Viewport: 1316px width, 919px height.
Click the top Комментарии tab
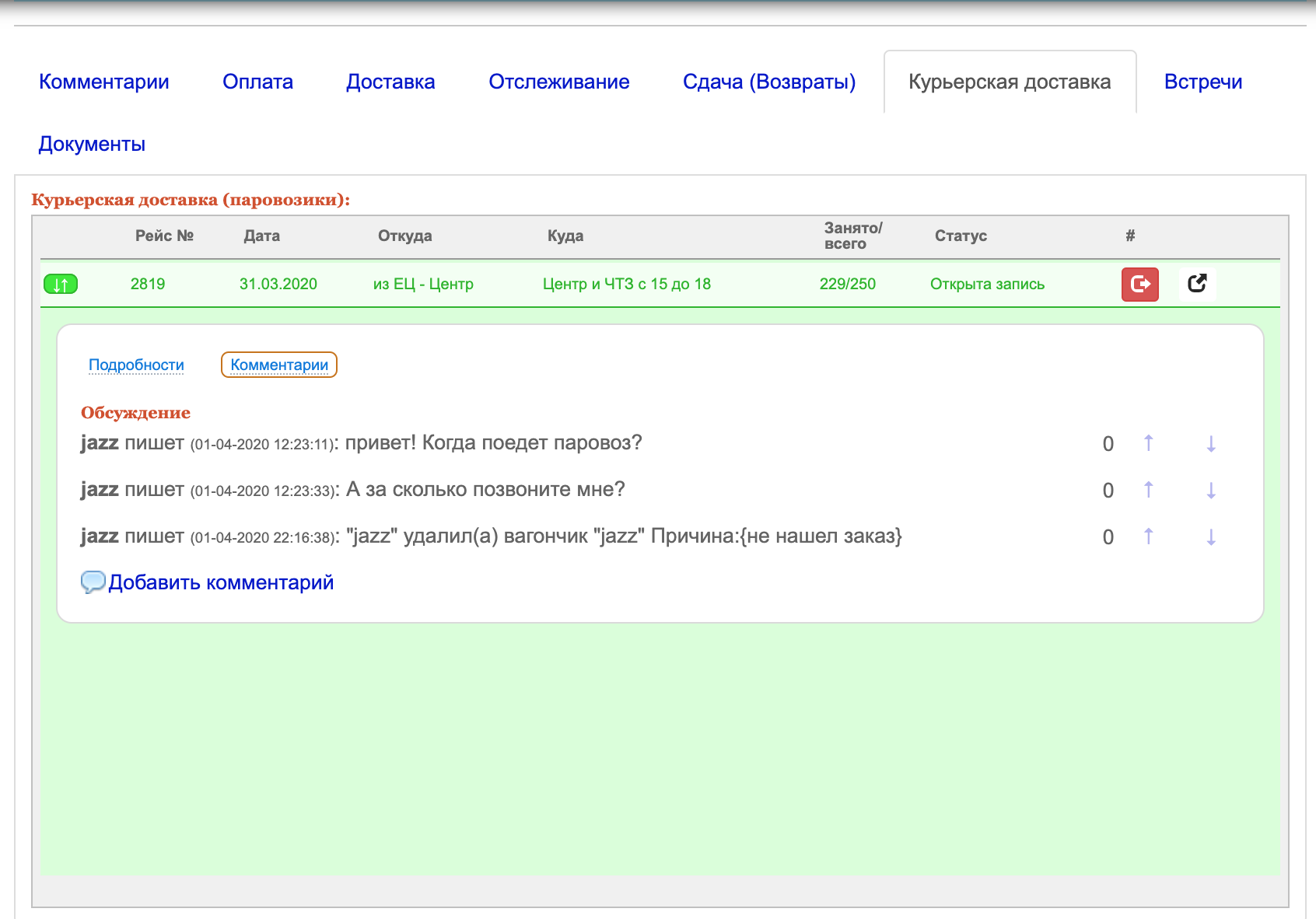[104, 82]
